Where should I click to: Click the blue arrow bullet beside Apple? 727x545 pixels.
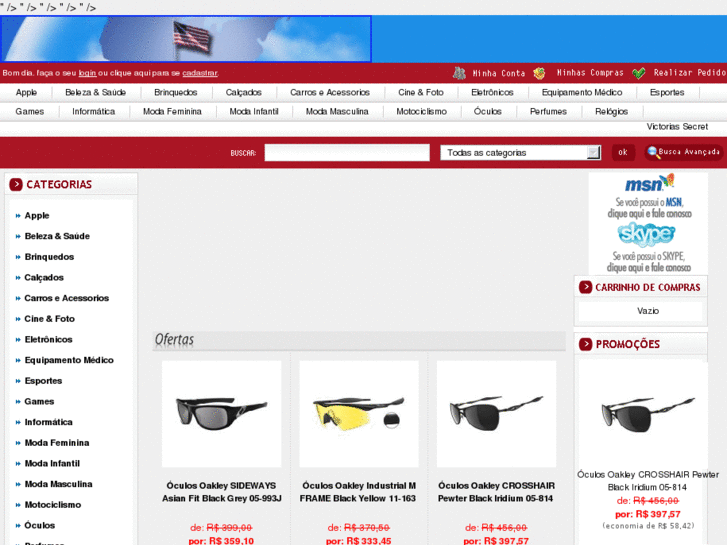[18, 216]
